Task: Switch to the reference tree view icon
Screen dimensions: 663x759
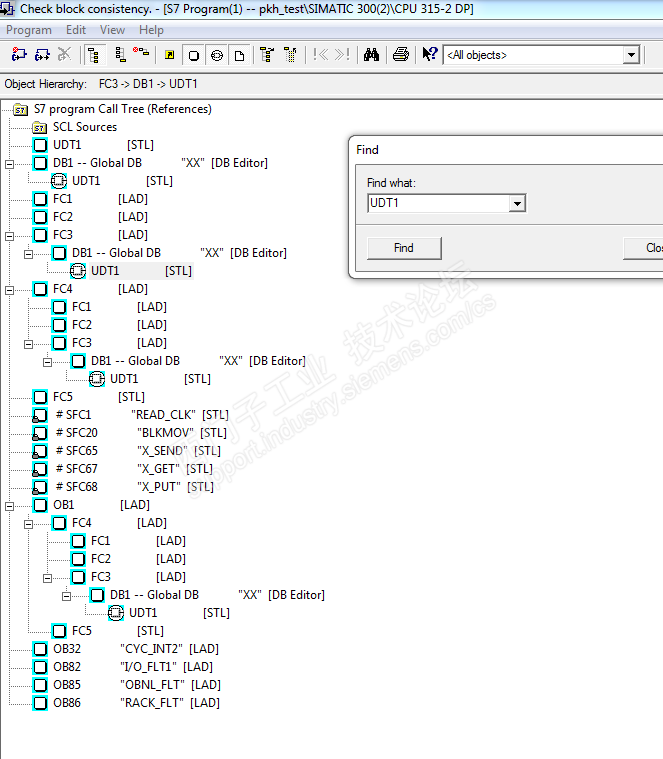Action: coord(94,55)
